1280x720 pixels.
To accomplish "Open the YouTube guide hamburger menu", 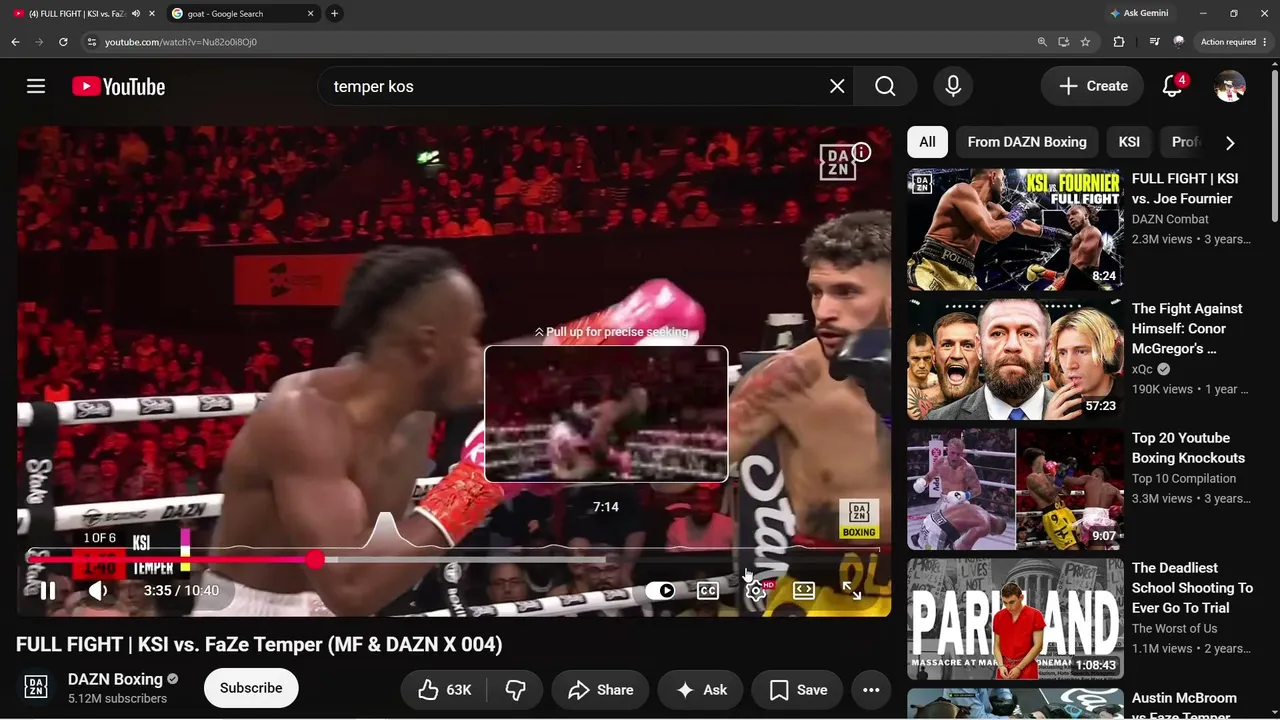I will pos(36,86).
